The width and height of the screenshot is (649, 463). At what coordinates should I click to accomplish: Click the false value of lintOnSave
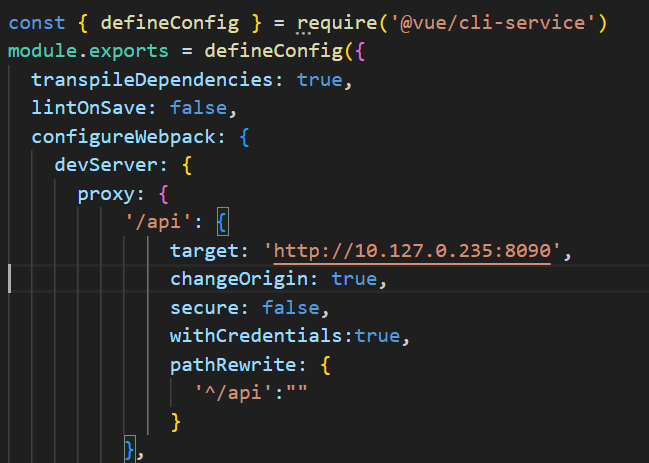(x=198, y=108)
